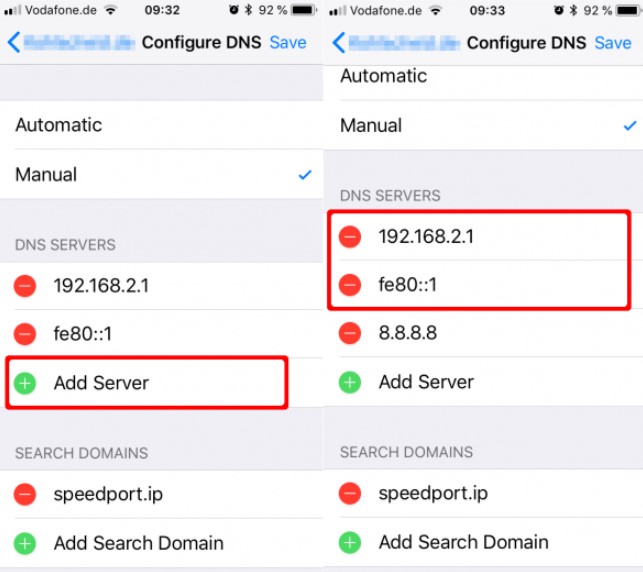This screenshot has height=572, width=643.
Task: Go back using the left screen's back chevron
Action: click(14, 42)
